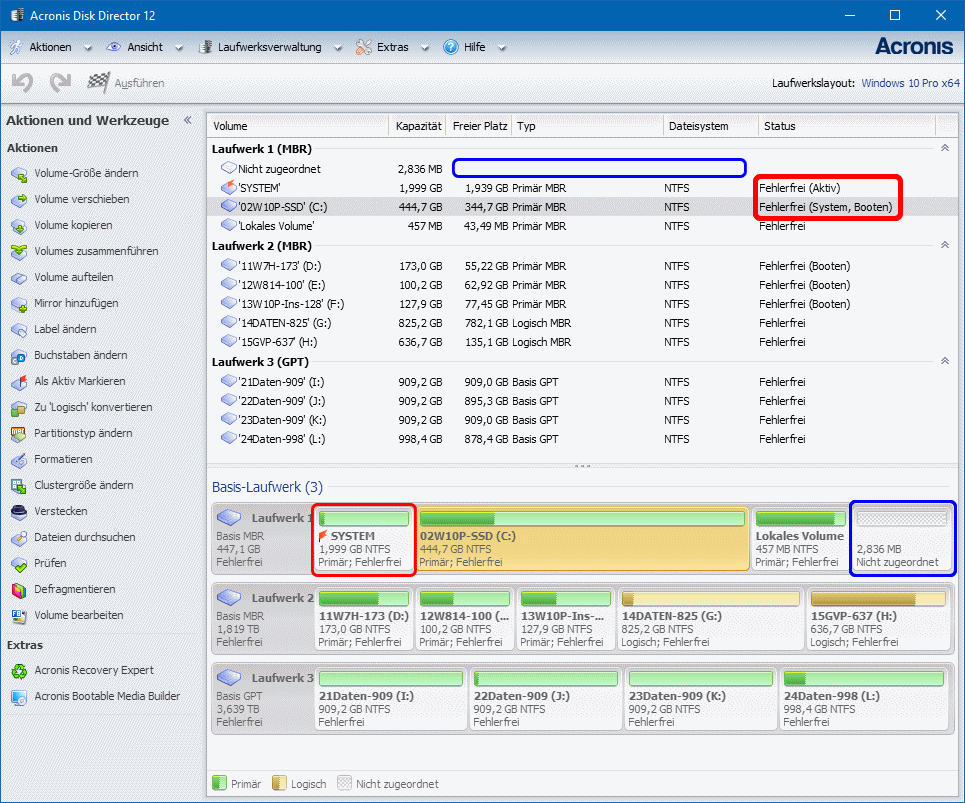The width and height of the screenshot is (965, 803).
Task: Collapse the Laufwerk 2 (MBR) group
Action: coord(944,245)
